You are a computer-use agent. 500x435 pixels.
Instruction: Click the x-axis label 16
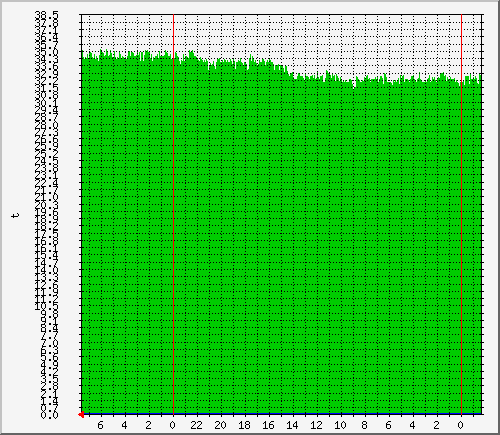pos(268,425)
